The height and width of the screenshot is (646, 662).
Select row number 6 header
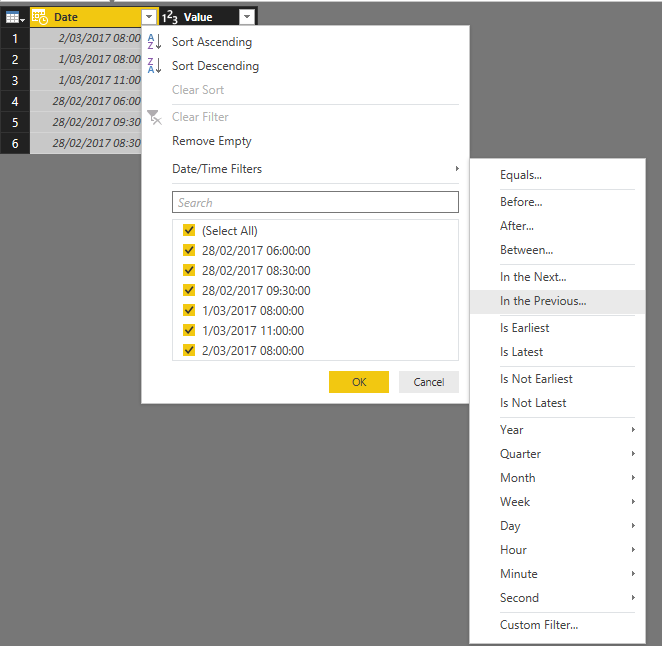tap(15, 143)
